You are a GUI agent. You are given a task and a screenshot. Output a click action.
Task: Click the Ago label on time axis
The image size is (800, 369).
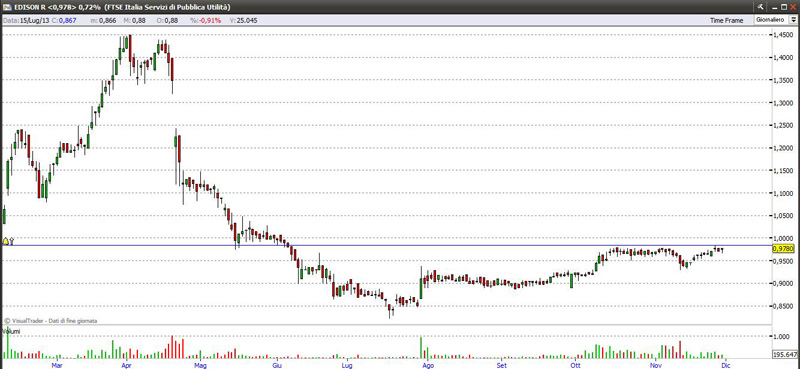click(429, 365)
